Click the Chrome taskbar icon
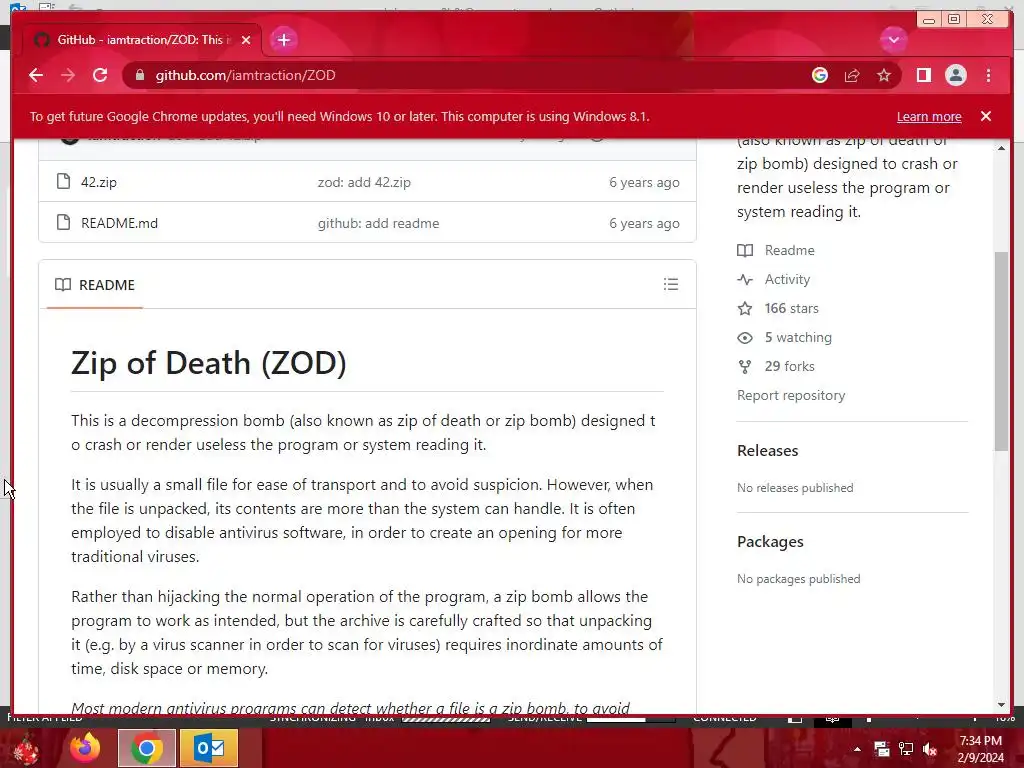Screen dimensions: 1024x768 [147, 748]
